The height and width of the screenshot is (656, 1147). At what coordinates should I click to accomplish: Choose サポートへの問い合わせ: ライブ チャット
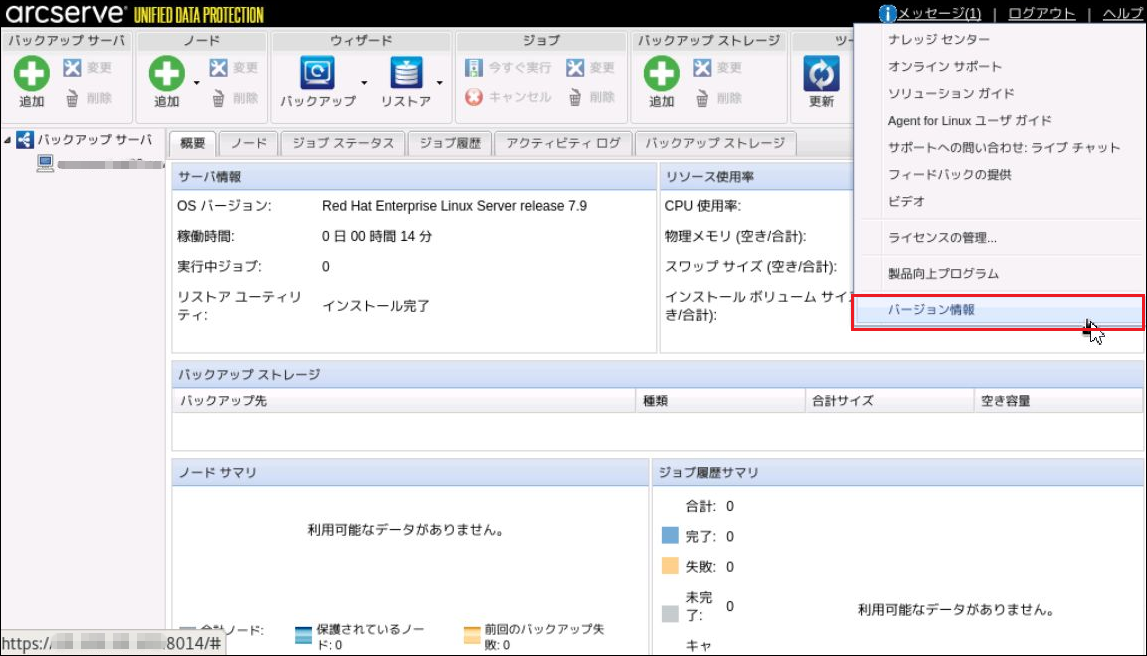[x=1004, y=148]
